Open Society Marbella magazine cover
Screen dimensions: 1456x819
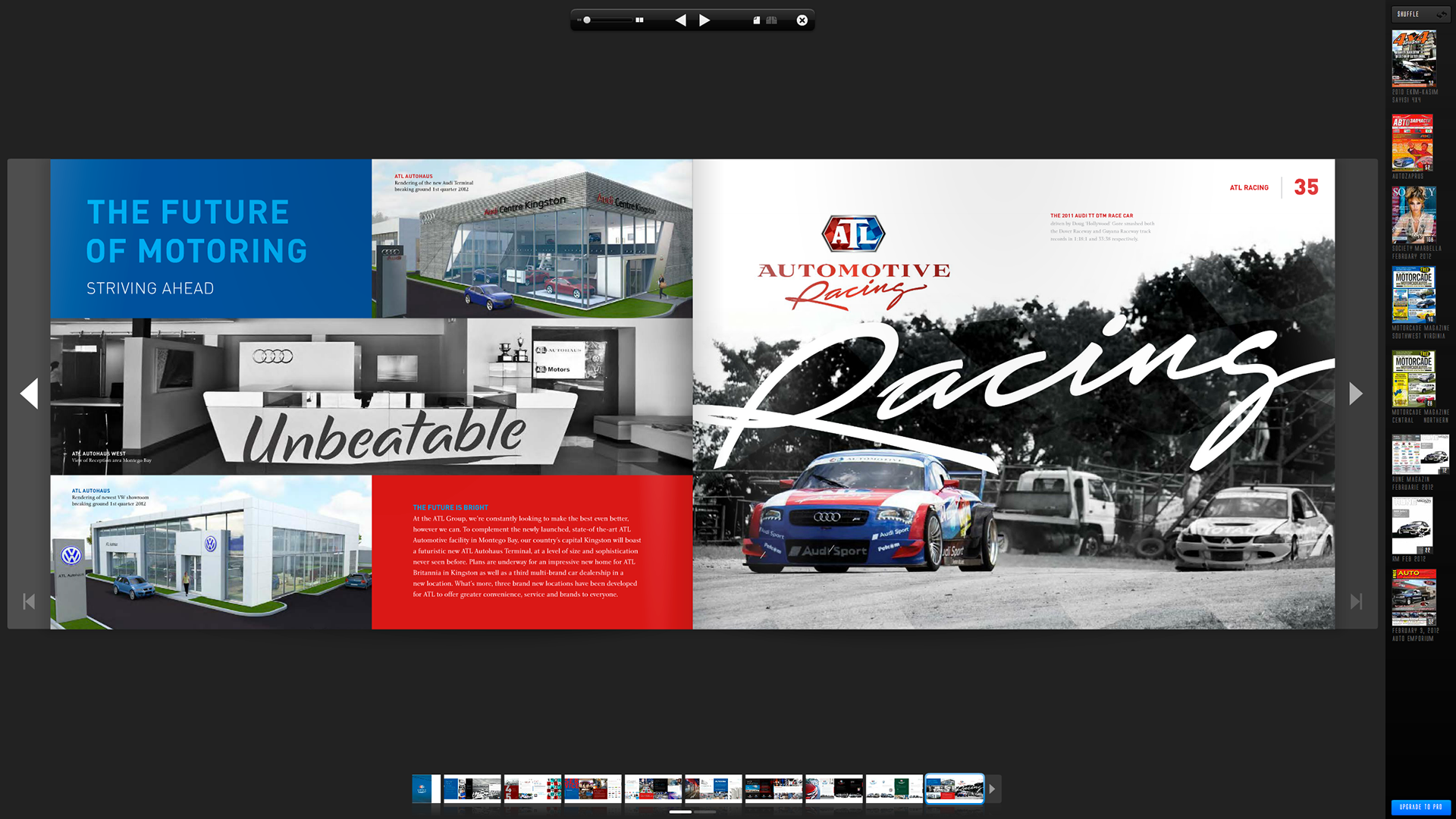(1414, 215)
